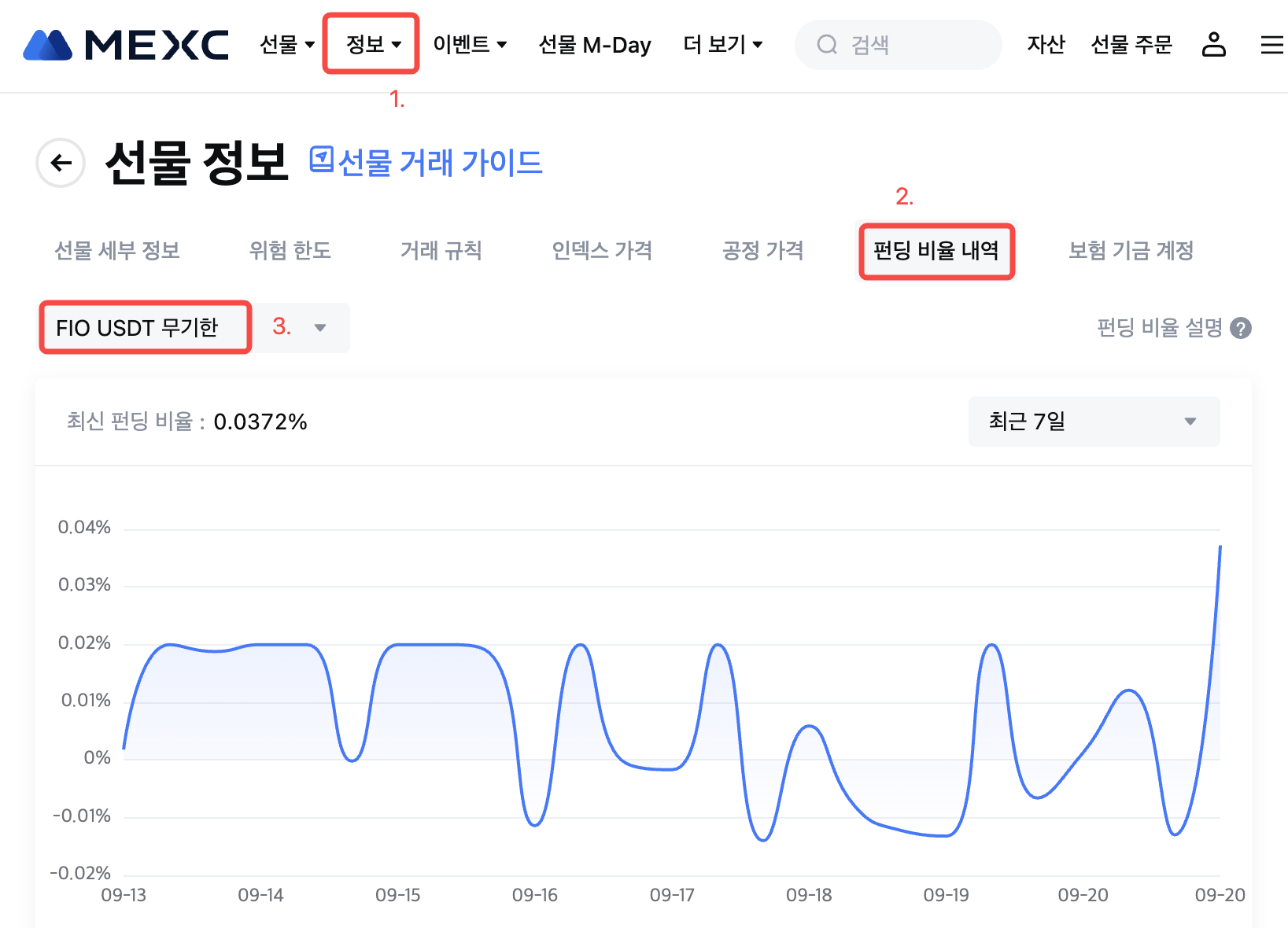This screenshot has width=1288, height=928.
Task: Click the 선물 거래 가이드 guide icon
Action: [x=321, y=160]
